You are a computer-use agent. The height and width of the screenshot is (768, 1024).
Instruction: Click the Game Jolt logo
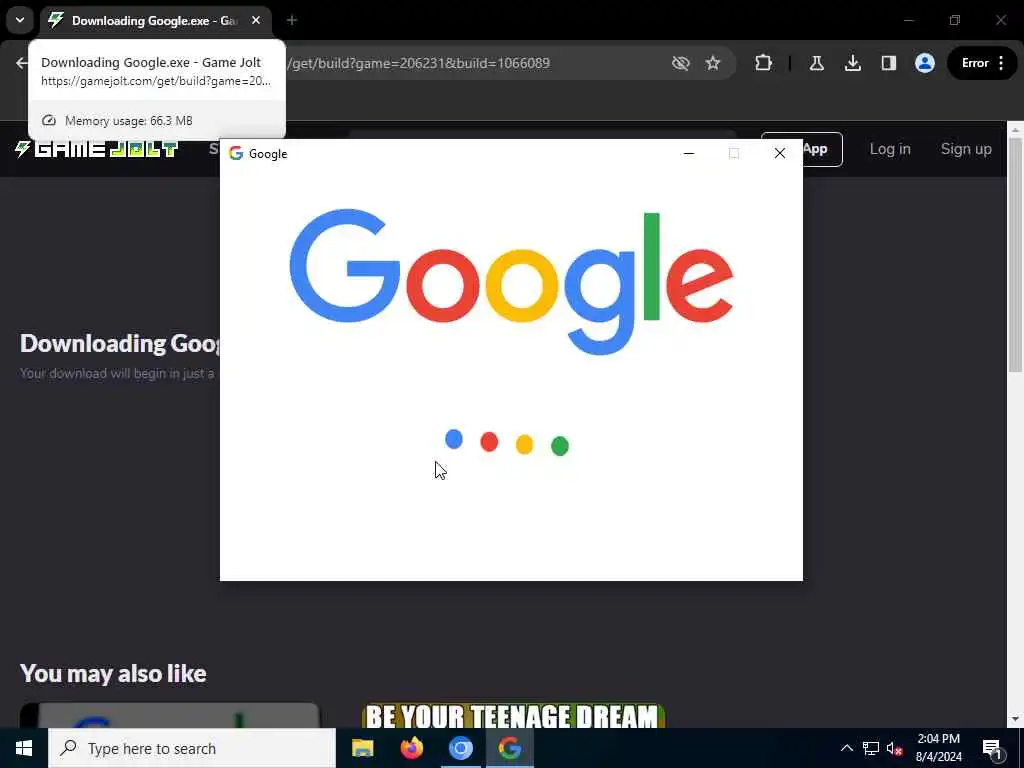(97, 149)
